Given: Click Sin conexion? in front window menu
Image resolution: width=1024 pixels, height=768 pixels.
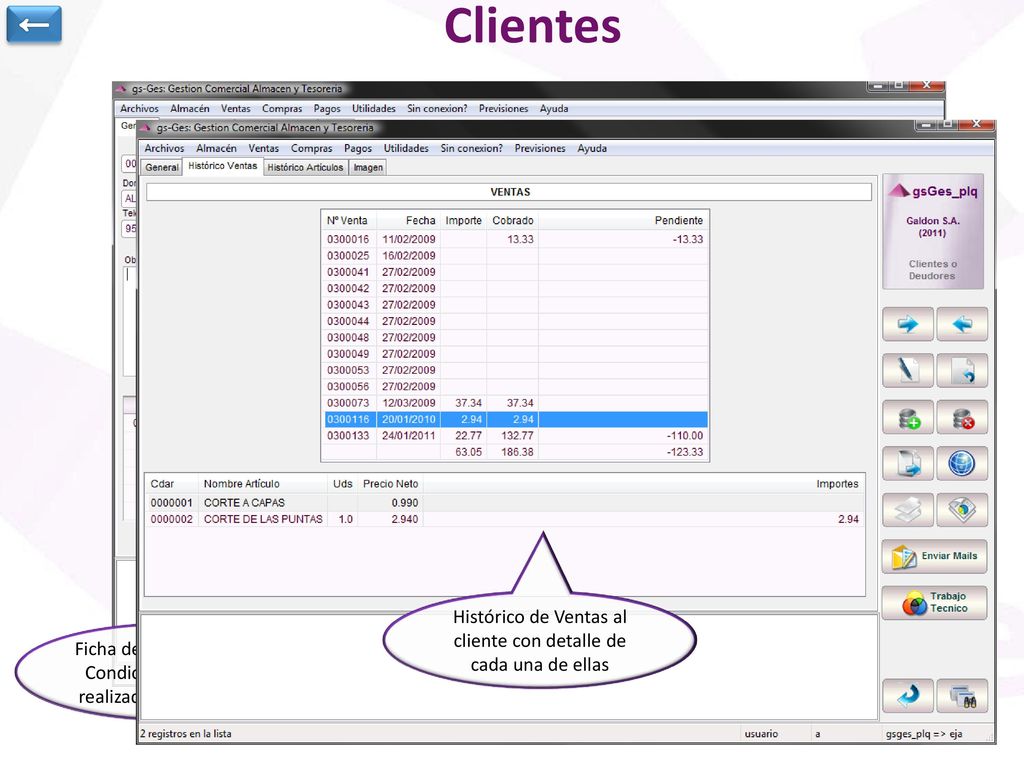Looking at the screenshot, I should pyautogui.click(x=472, y=148).
